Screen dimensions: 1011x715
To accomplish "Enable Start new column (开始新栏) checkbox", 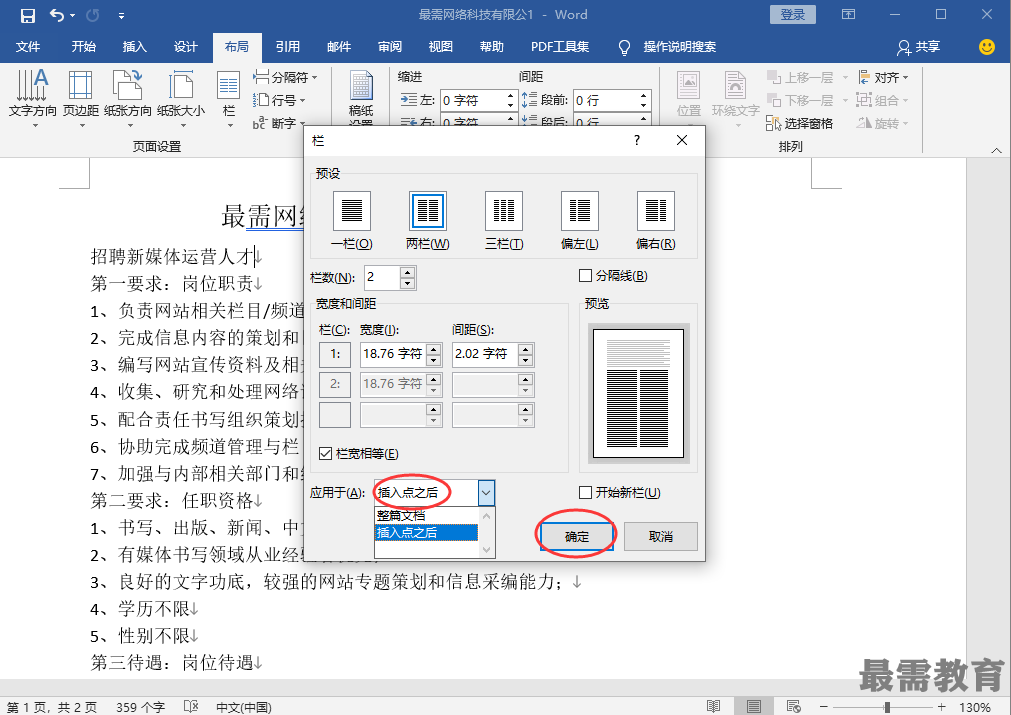I will [585, 493].
